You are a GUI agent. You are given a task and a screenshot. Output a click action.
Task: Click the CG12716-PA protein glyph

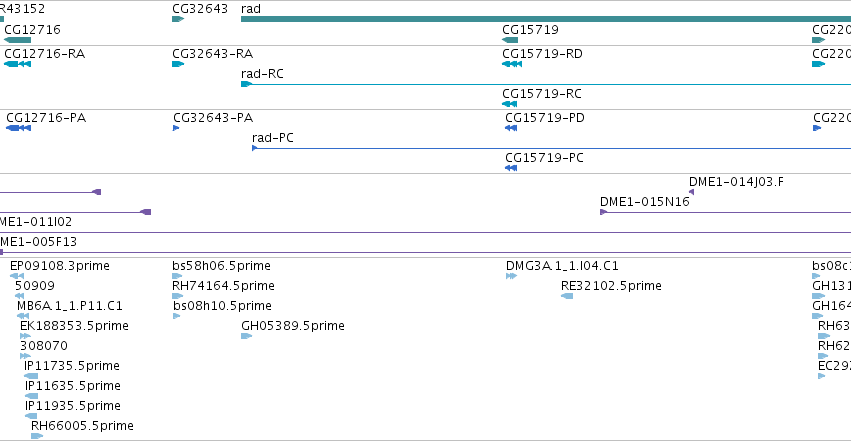tap(18, 128)
